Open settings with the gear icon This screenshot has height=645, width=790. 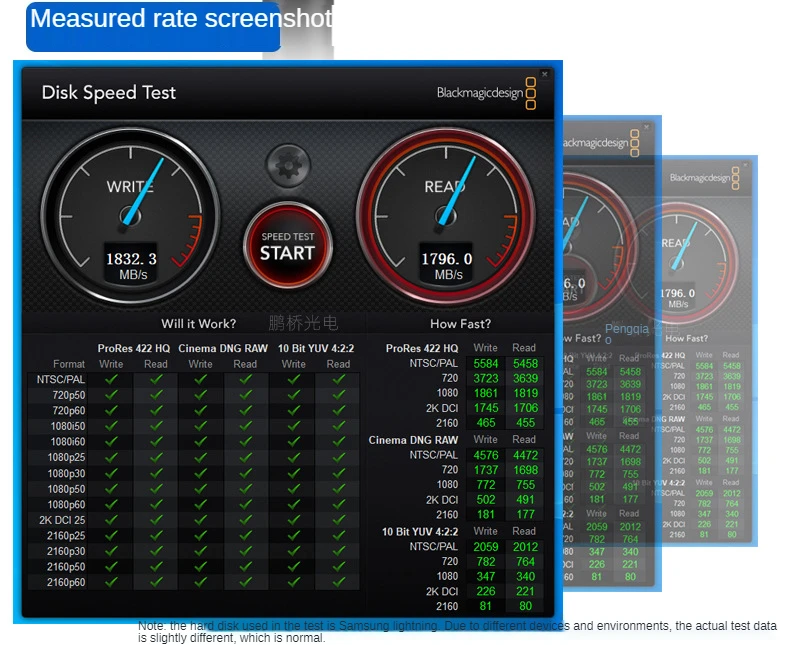pos(288,165)
